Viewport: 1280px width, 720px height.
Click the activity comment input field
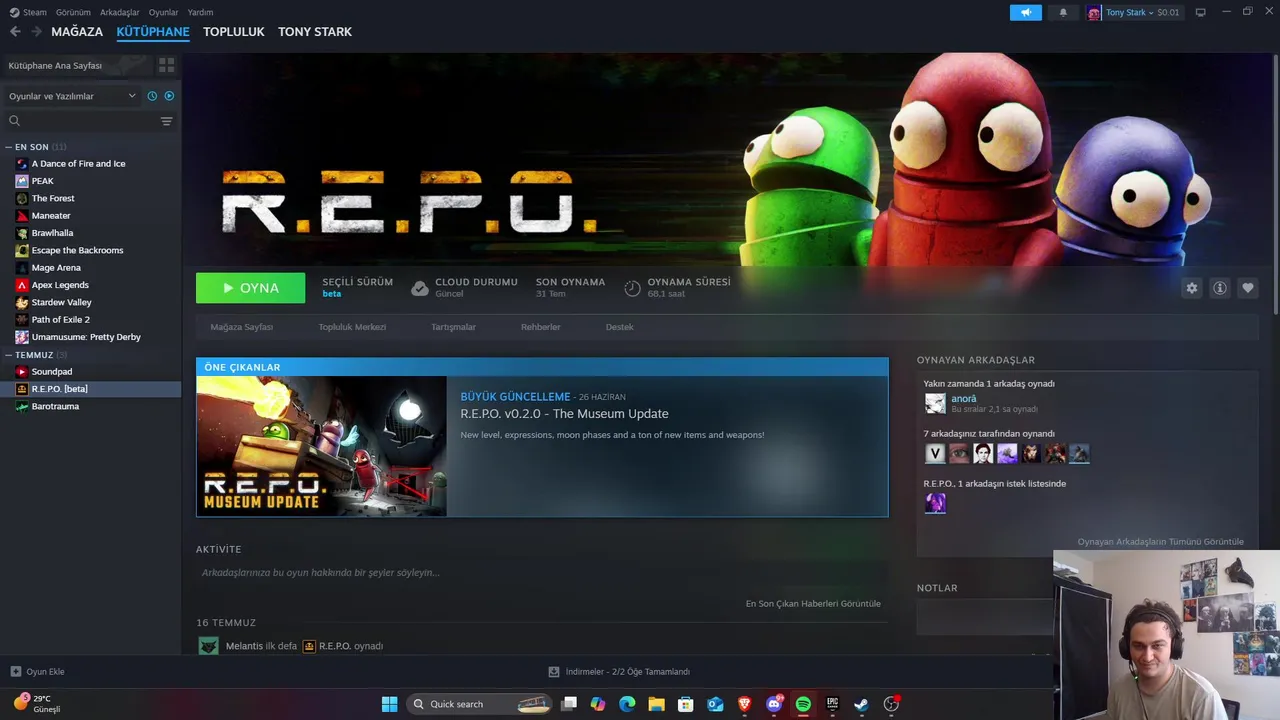pyautogui.click(x=540, y=573)
